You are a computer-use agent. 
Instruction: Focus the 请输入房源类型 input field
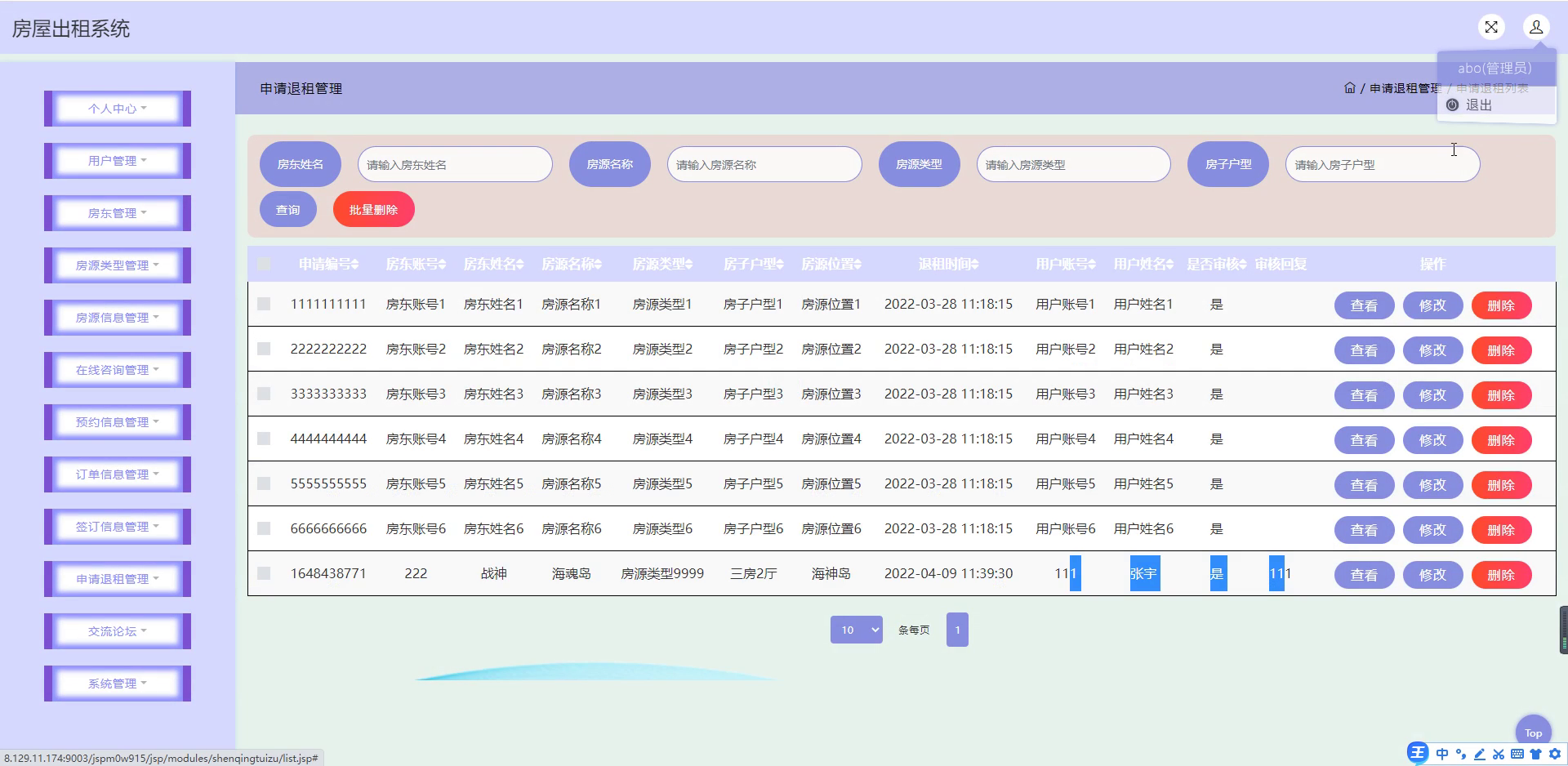(x=1073, y=164)
